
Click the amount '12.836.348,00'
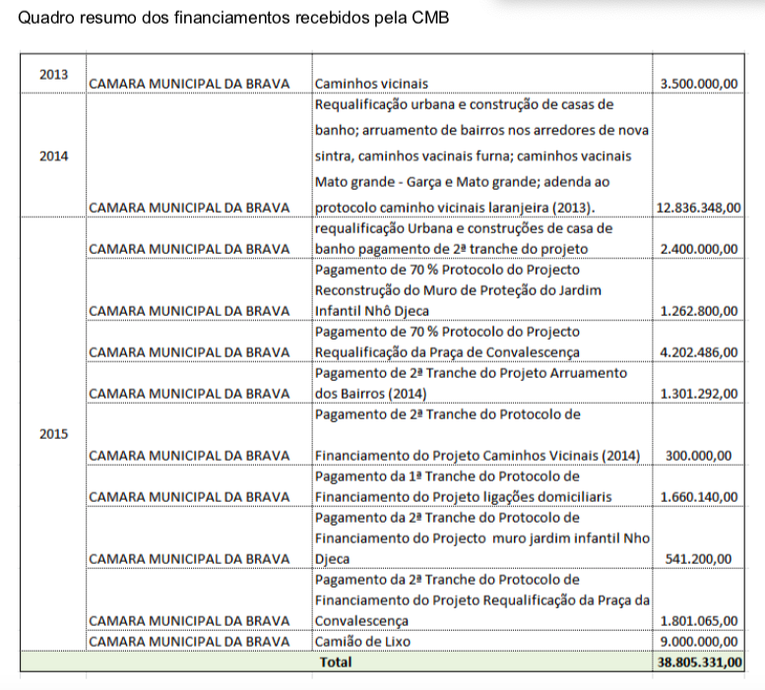coord(699,208)
